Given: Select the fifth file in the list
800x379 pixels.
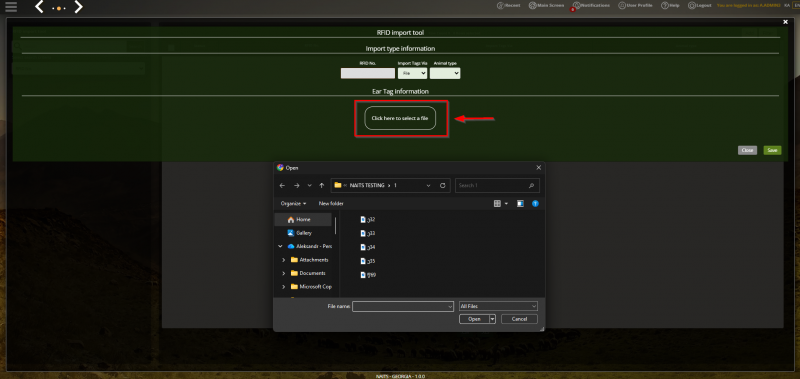Looking at the screenshot, I should click(368, 274).
